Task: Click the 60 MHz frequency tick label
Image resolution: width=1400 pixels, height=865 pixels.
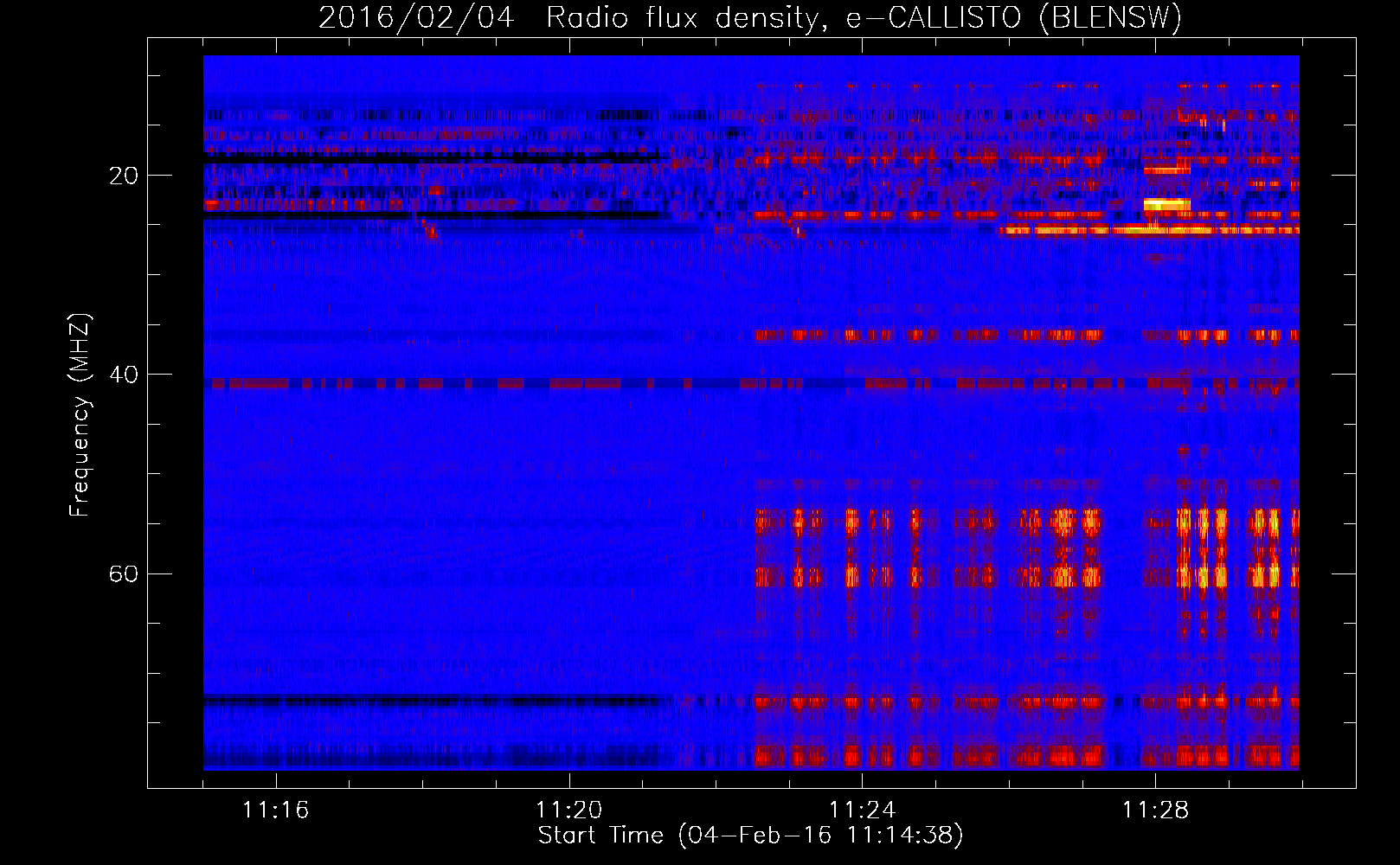Action: [124, 574]
